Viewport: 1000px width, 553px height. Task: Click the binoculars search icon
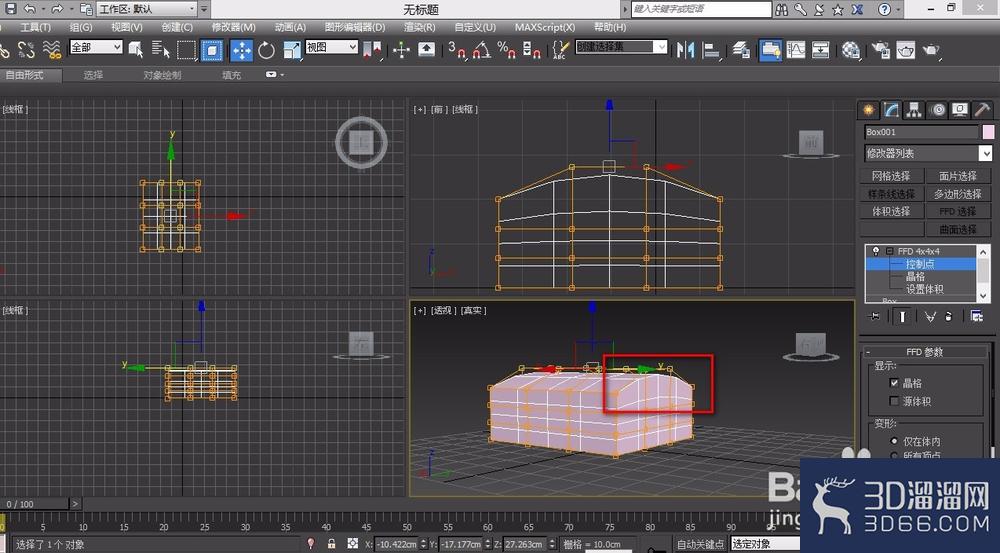tap(782, 10)
